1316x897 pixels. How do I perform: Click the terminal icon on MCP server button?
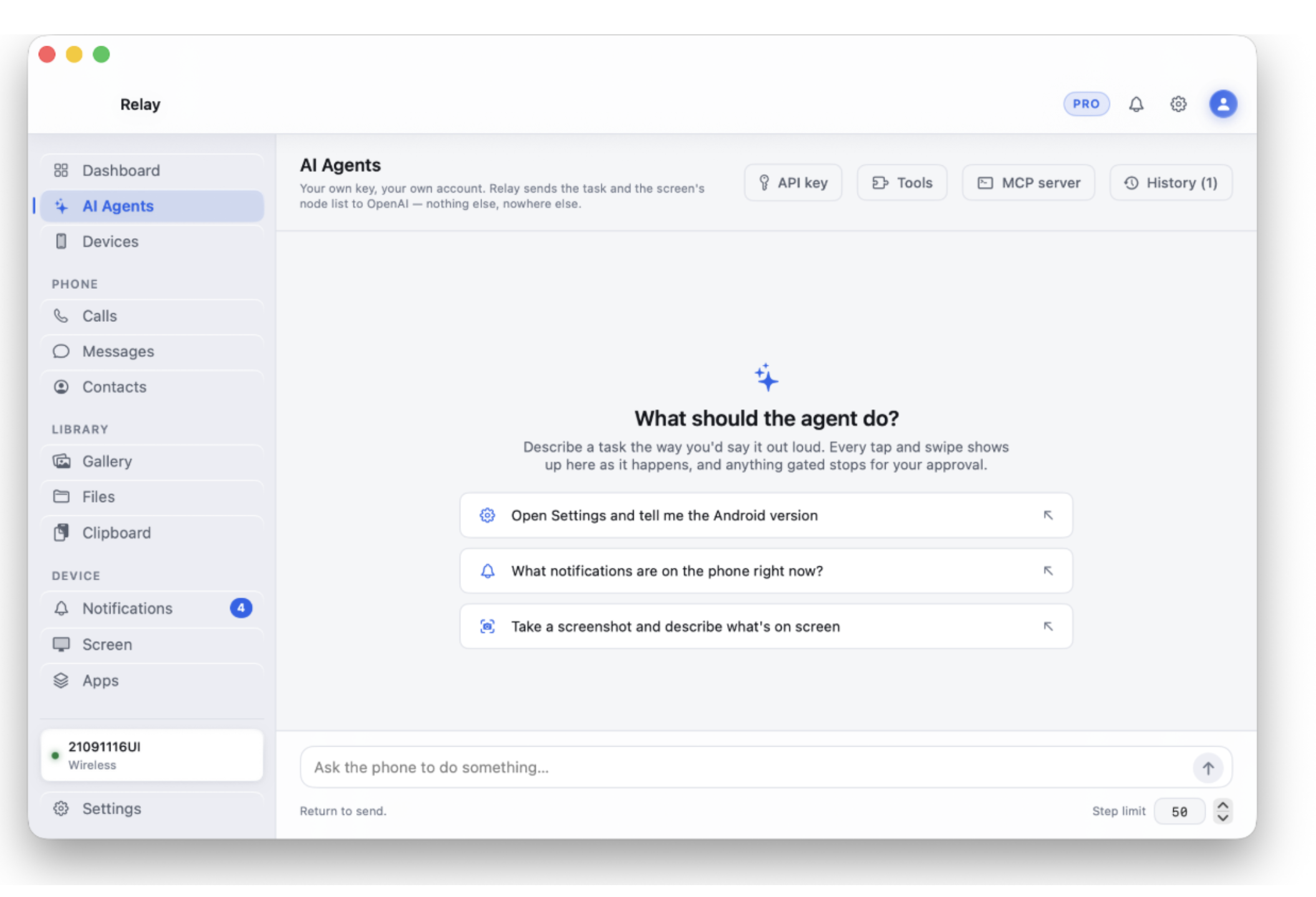[985, 183]
